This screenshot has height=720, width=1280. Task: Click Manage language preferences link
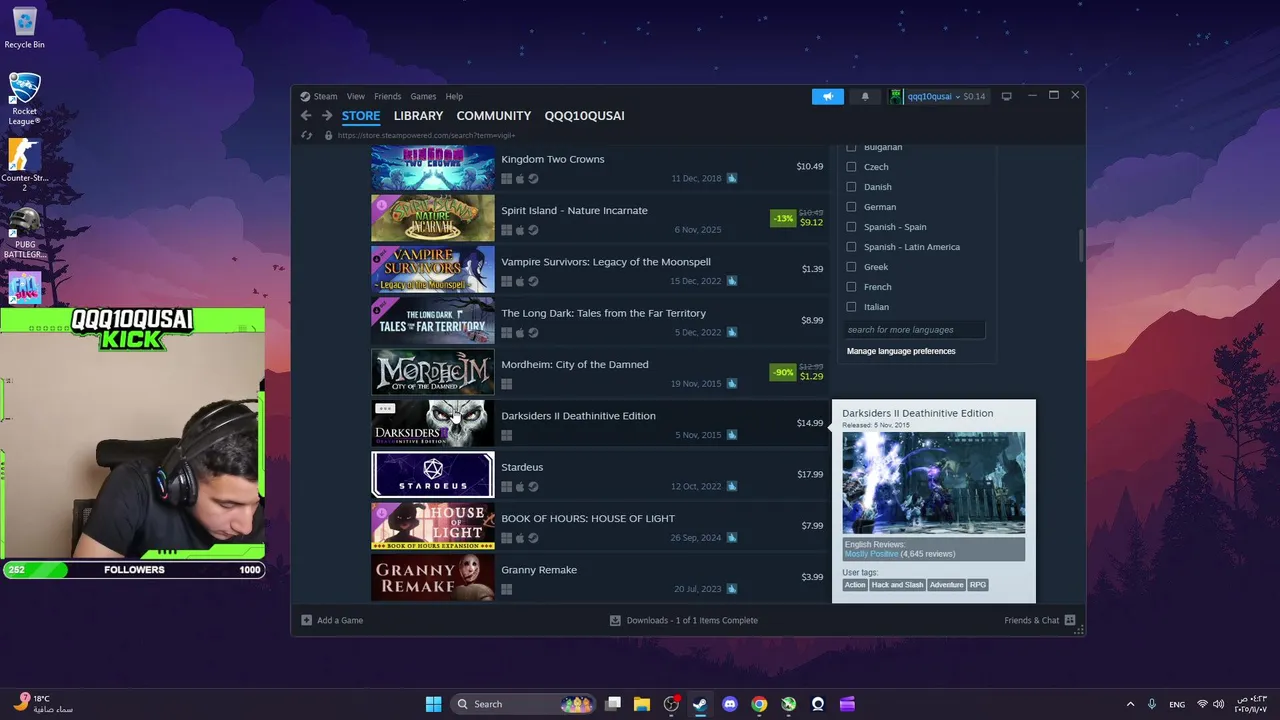click(901, 351)
